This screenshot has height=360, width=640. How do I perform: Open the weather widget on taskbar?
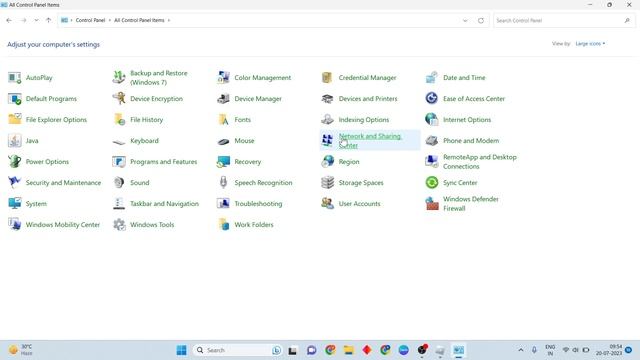pos(20,350)
